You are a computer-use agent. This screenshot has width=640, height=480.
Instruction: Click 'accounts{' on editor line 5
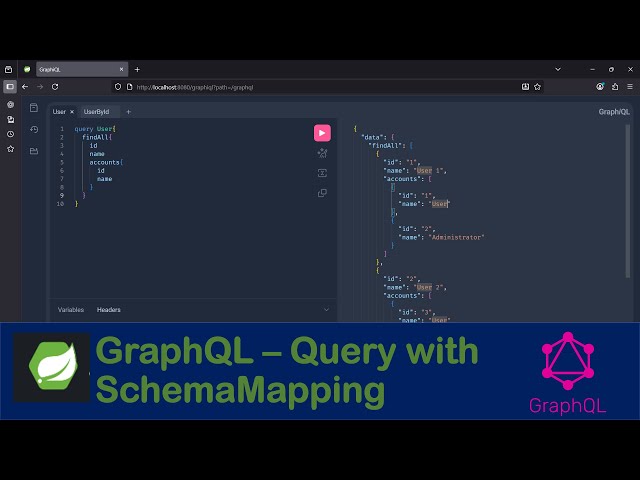(x=106, y=162)
